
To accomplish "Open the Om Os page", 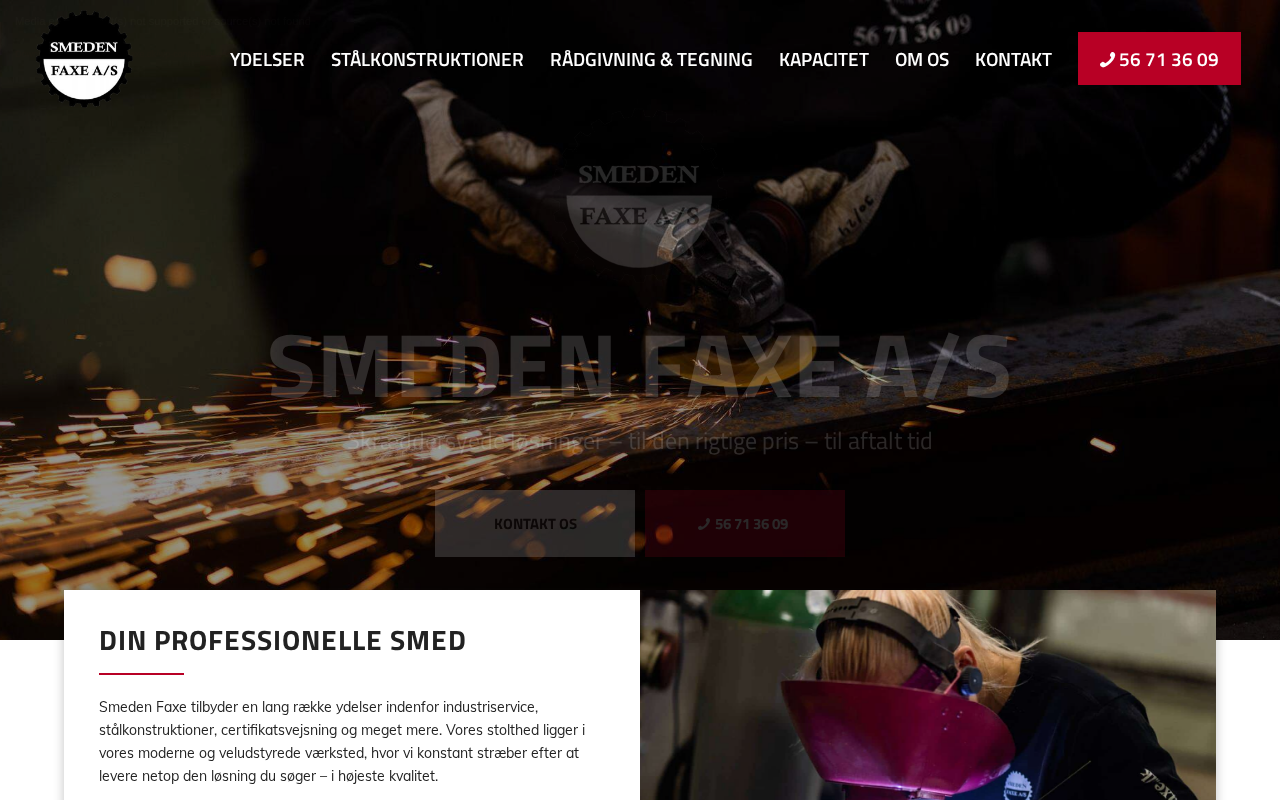I will coord(922,59).
